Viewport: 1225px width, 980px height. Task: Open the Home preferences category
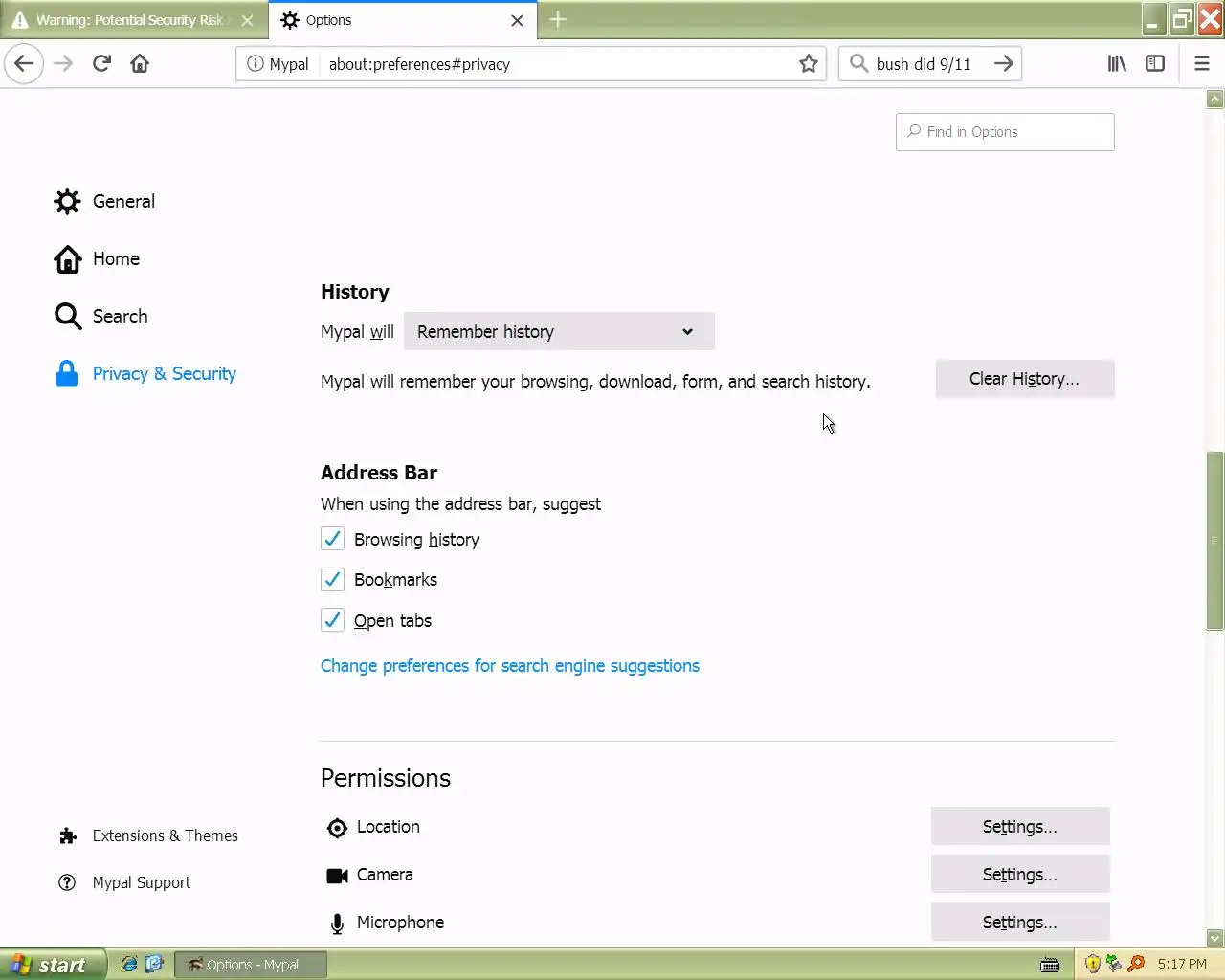[97, 259]
